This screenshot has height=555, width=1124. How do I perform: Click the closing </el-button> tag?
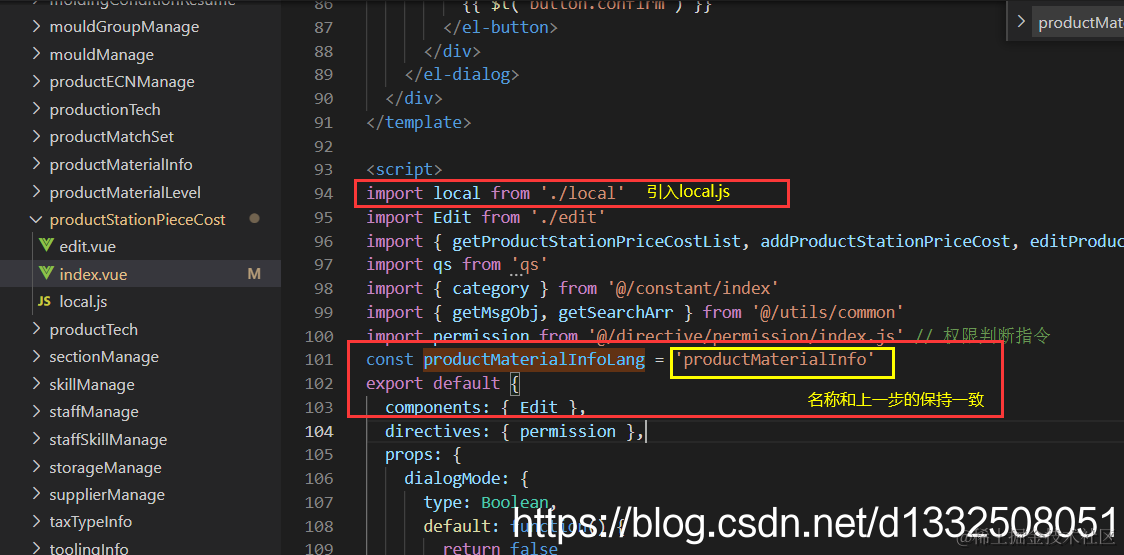coord(500,27)
